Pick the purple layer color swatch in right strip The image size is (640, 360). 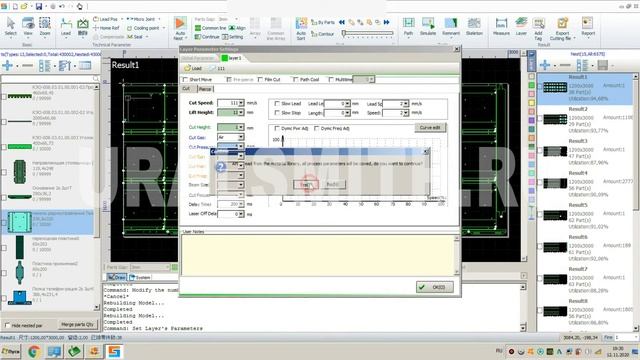click(x=531, y=120)
